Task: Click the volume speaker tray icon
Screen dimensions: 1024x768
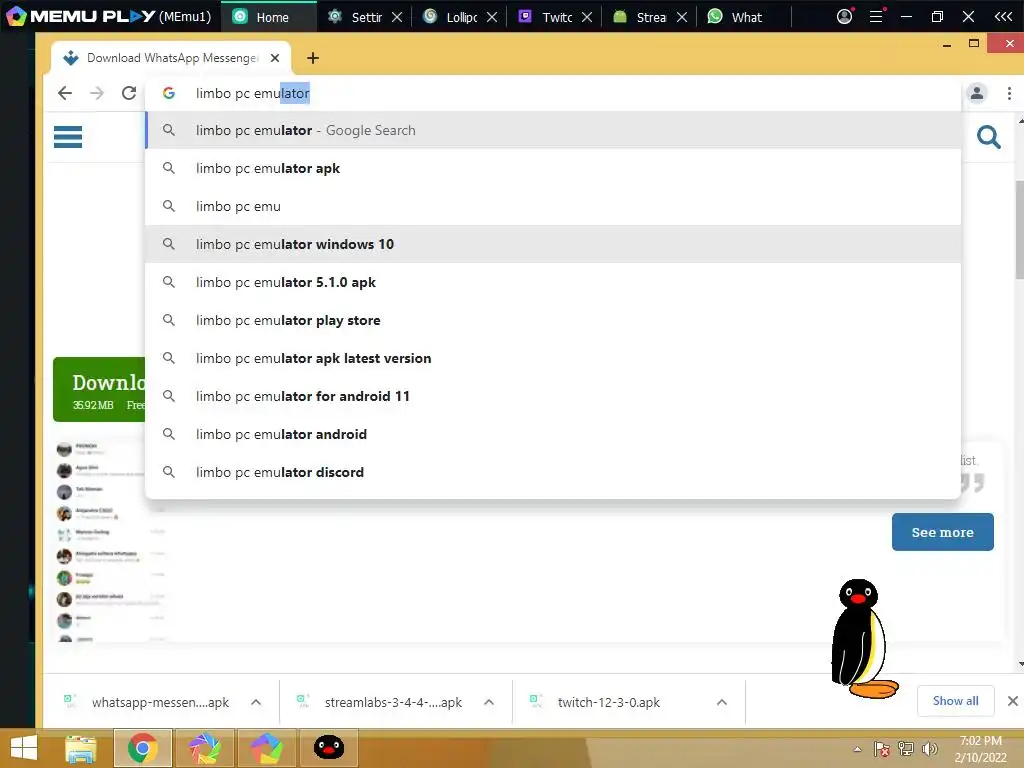Action: click(x=929, y=749)
